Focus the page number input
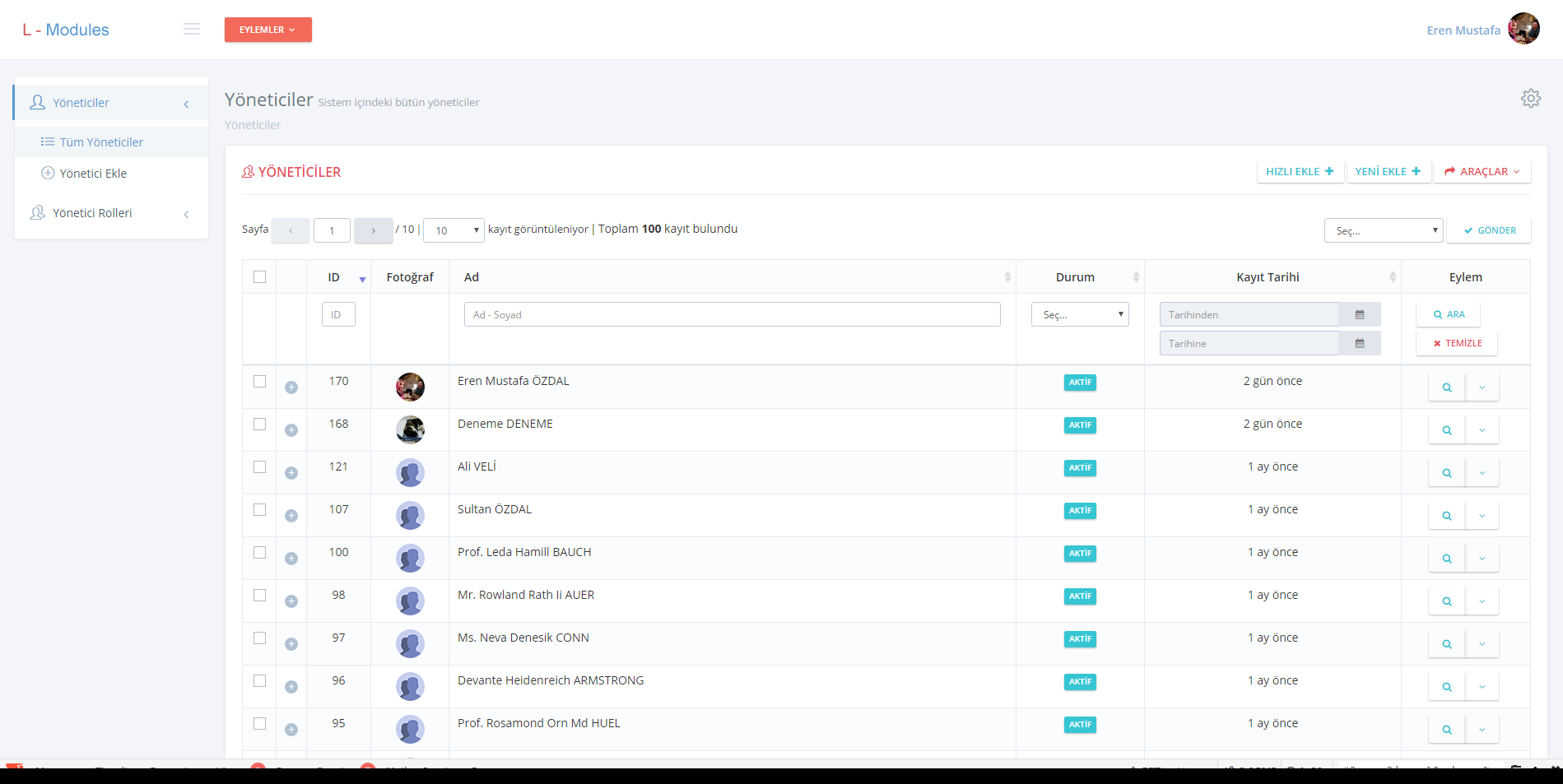This screenshot has height=784, width=1563. (x=332, y=230)
